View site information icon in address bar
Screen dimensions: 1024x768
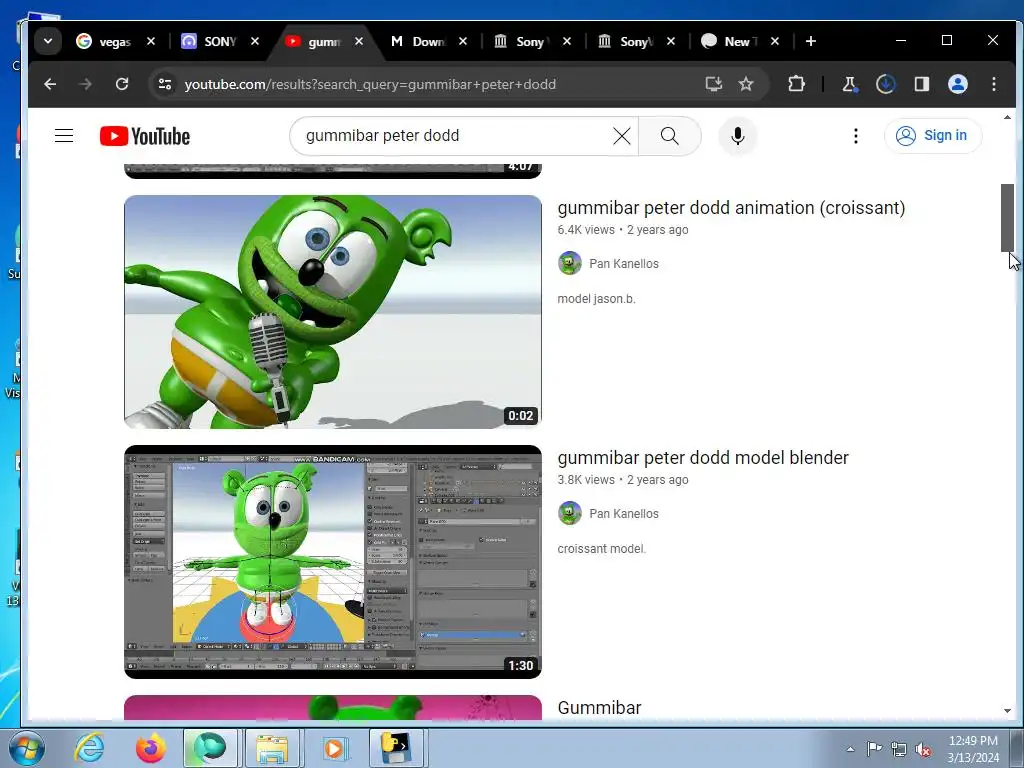pyautogui.click(x=165, y=84)
